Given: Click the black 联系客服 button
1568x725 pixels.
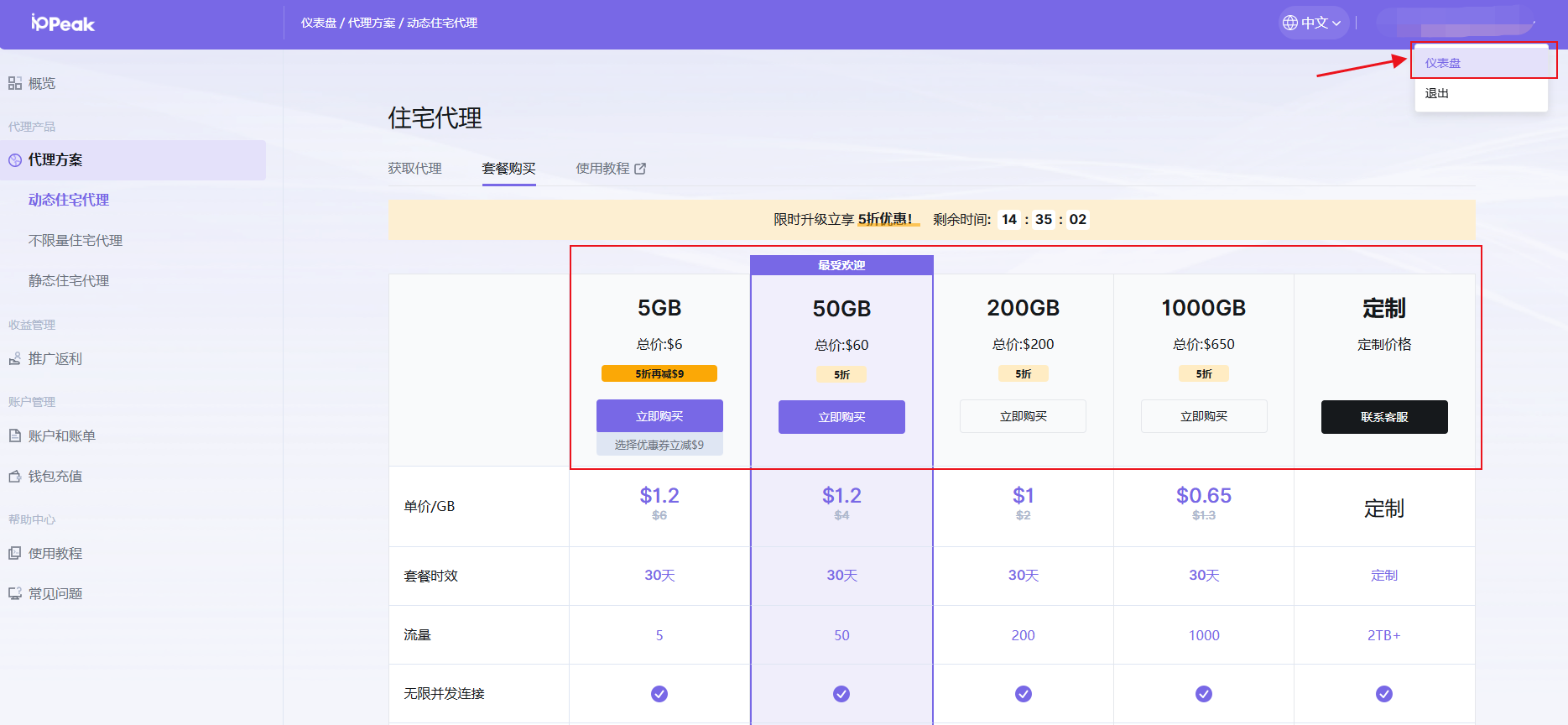Looking at the screenshot, I should 1384,417.
